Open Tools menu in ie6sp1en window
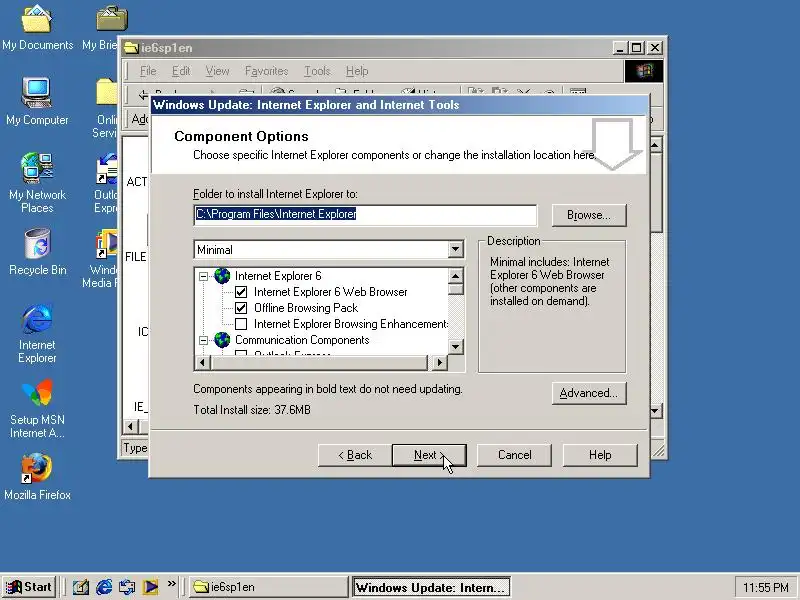Viewport: 800px width, 600px height. [x=317, y=71]
